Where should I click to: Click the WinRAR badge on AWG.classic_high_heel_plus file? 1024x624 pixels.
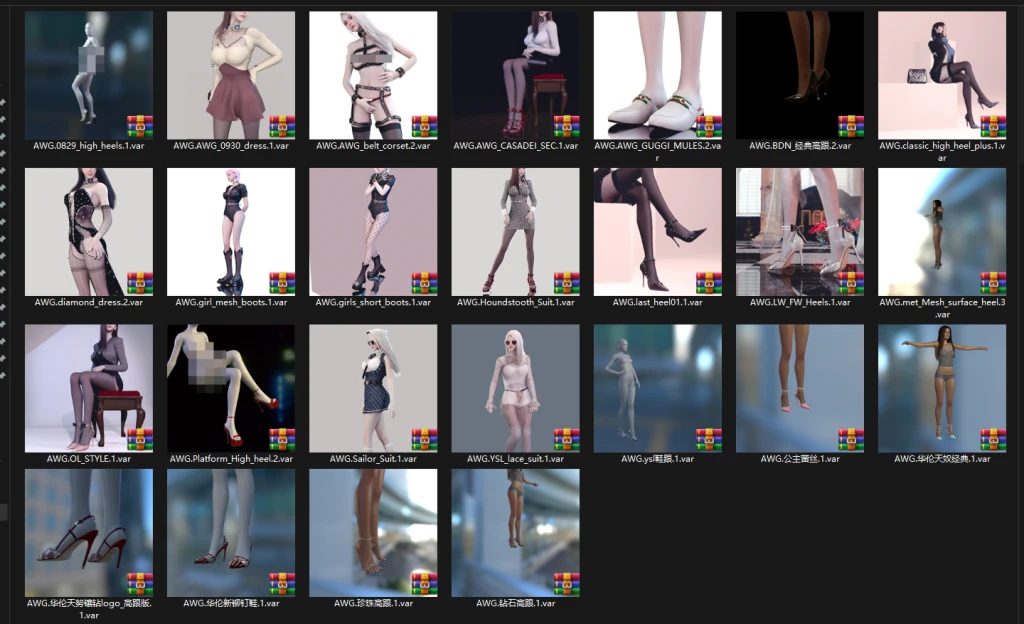point(993,126)
